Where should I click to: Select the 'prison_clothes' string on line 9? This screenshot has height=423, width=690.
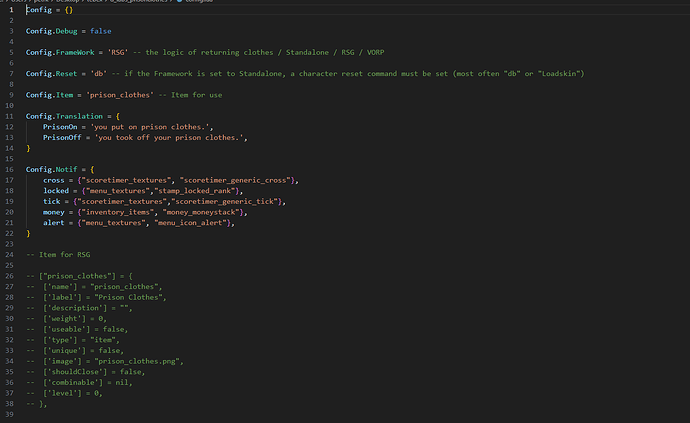point(120,95)
